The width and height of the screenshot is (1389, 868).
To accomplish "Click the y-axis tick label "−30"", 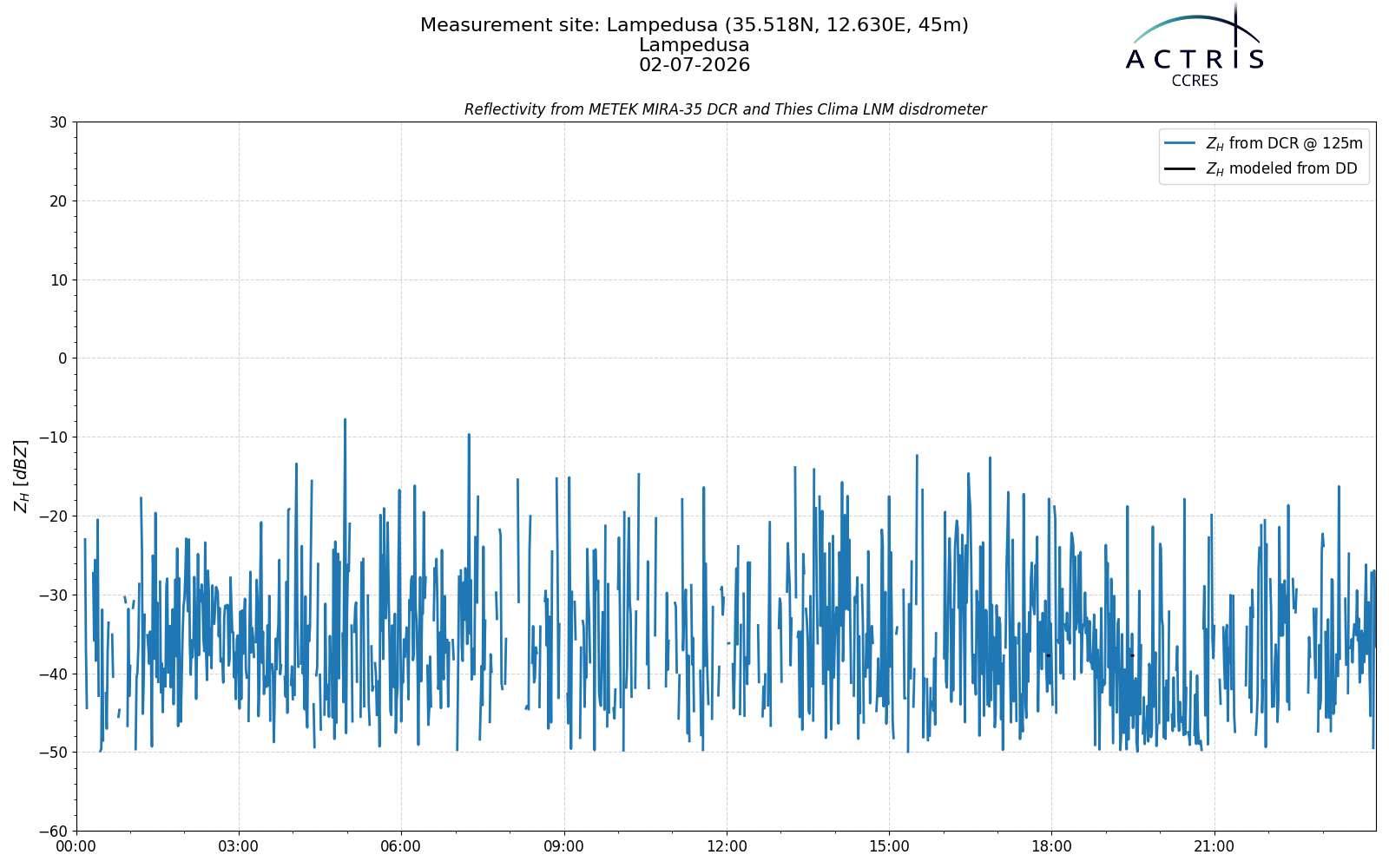I will pyautogui.click(x=53, y=595).
